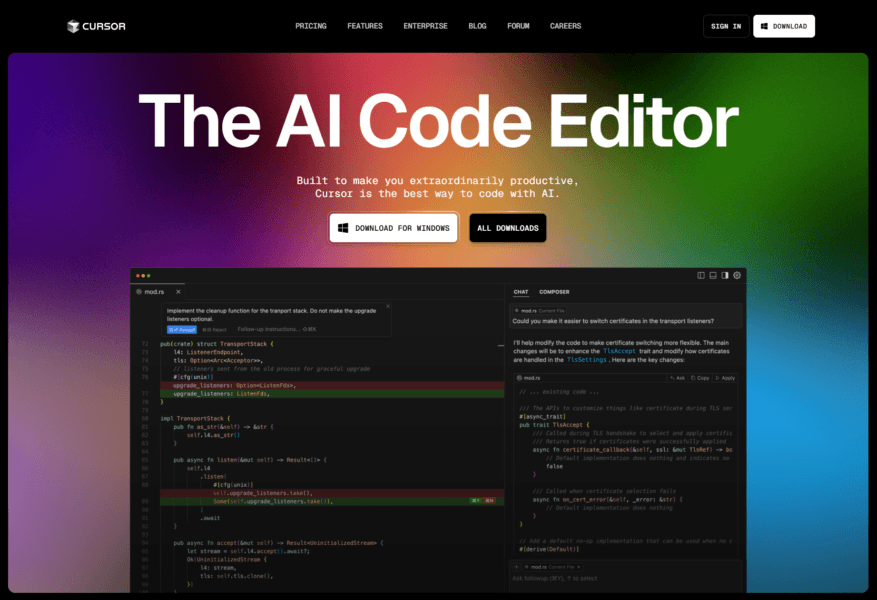Click the plus icon in followup box
The width and height of the screenshot is (877, 600).
coord(516,567)
